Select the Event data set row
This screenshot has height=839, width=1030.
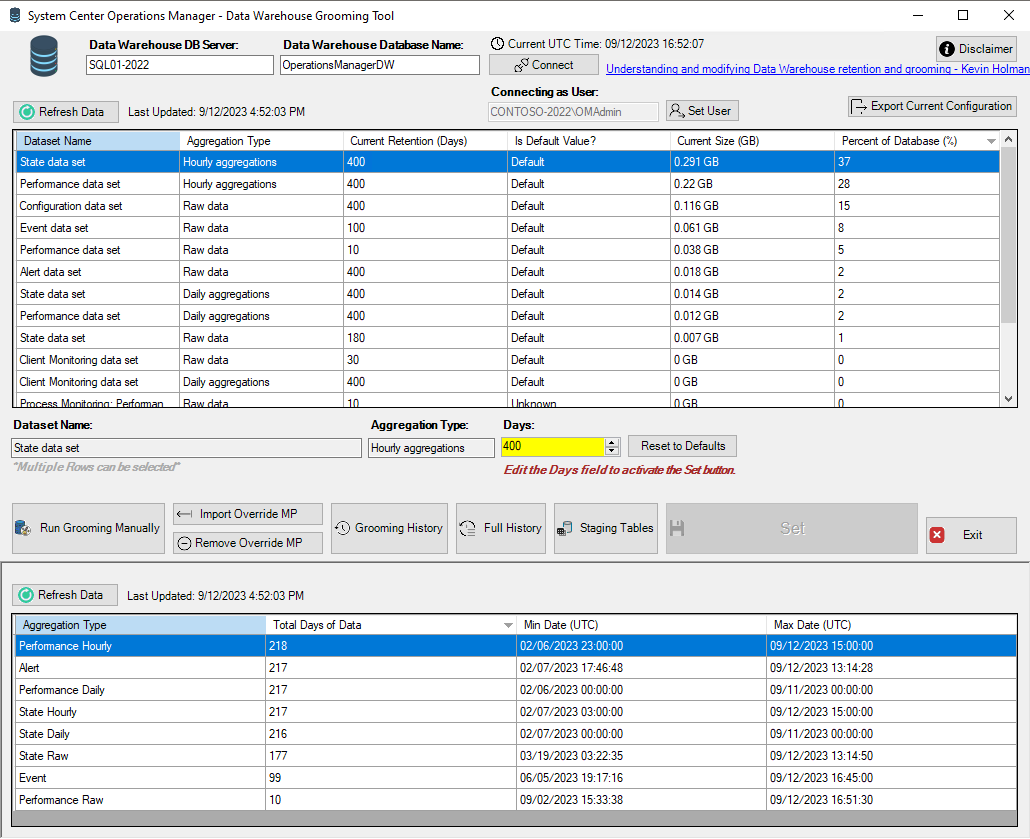tap(508, 228)
